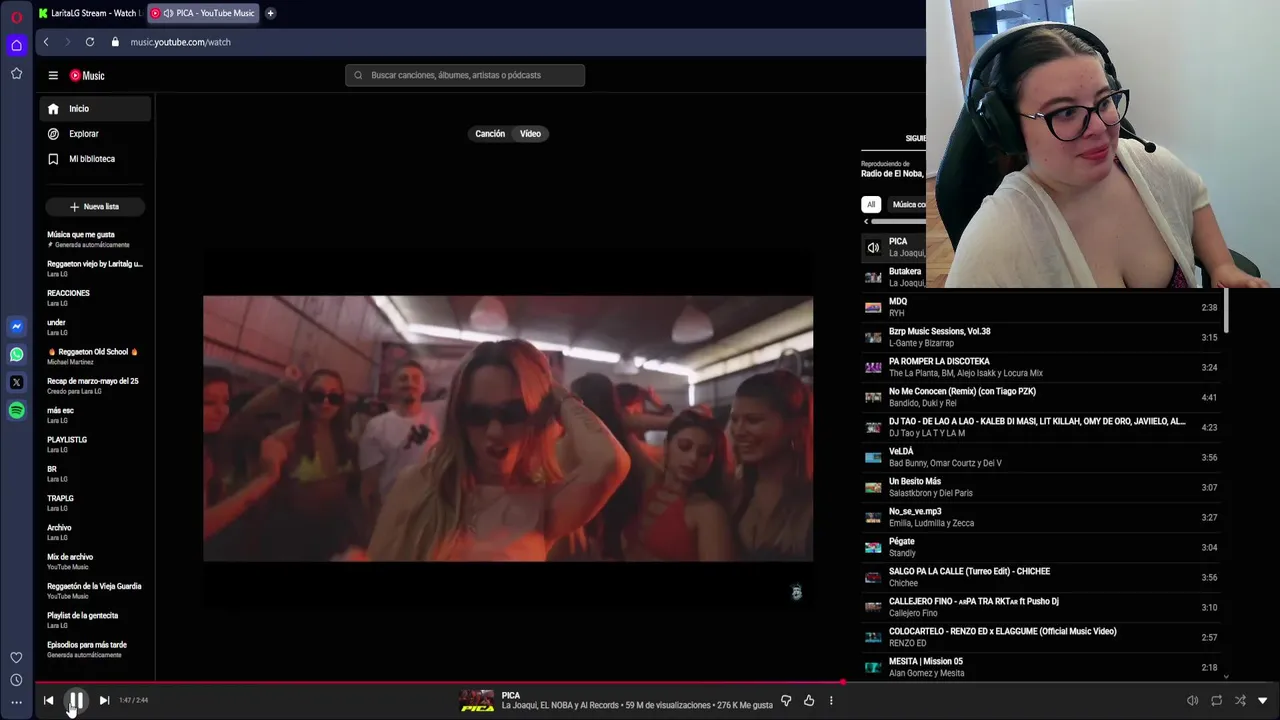Screen dimensions: 1280x720
Task: Open playlist Música que me gusta
Action: (x=95, y=239)
